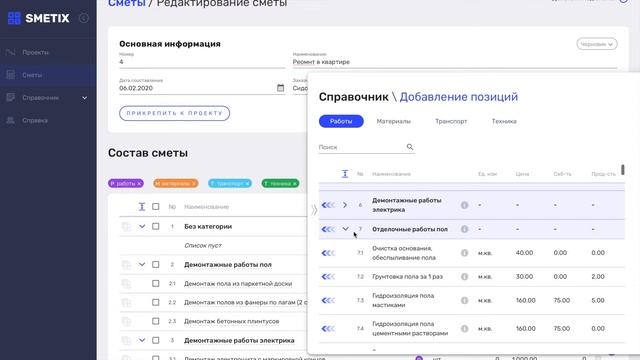The image size is (640, 360).
Task: Click copy icon beside Демонтаж пола из паркетной доски
Action: [126, 284]
